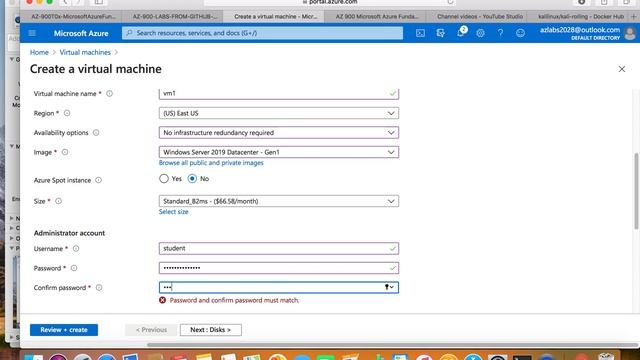Open the Availability options dropdown

(279, 133)
